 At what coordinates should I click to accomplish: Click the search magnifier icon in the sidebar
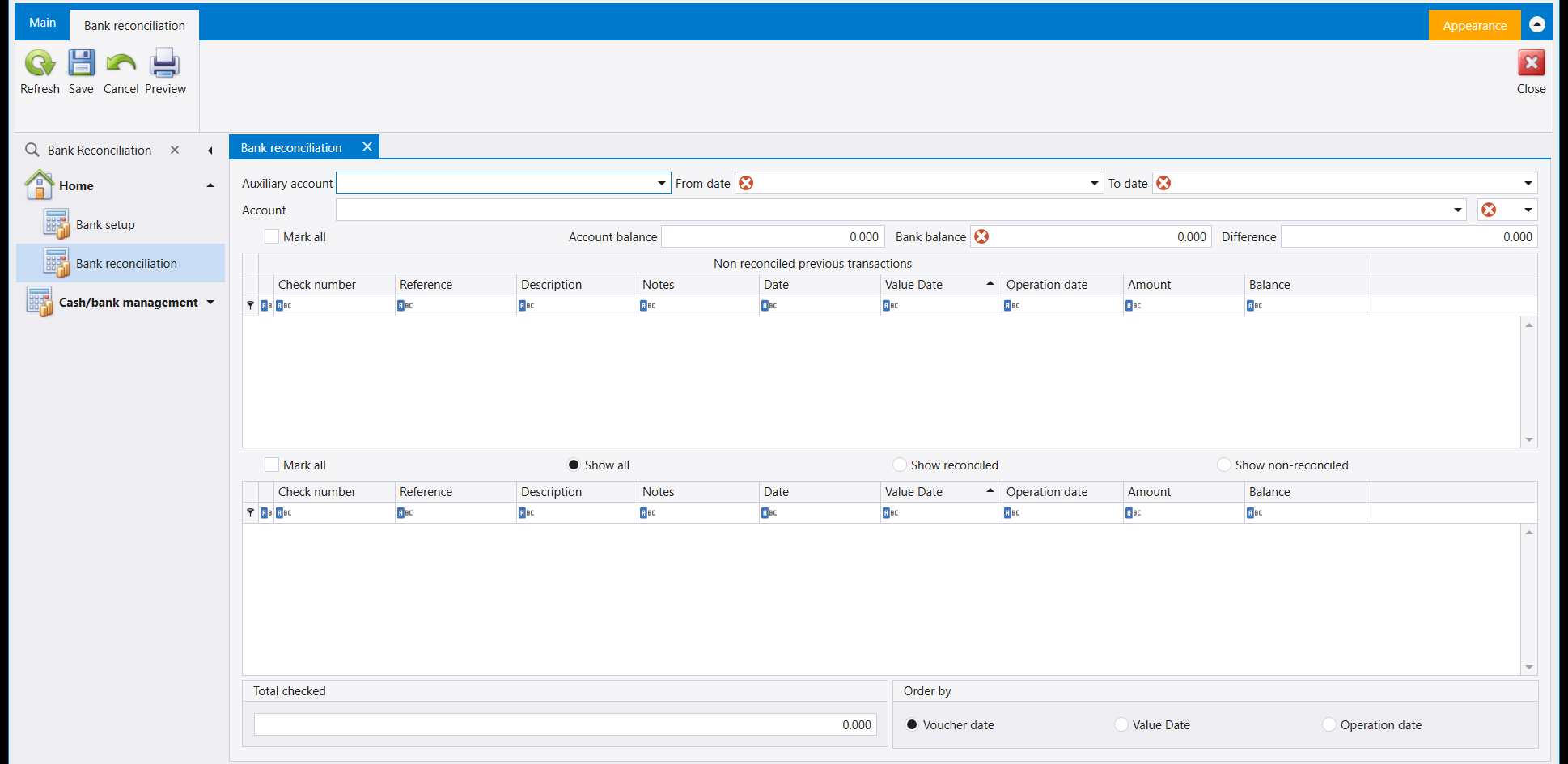pos(32,150)
